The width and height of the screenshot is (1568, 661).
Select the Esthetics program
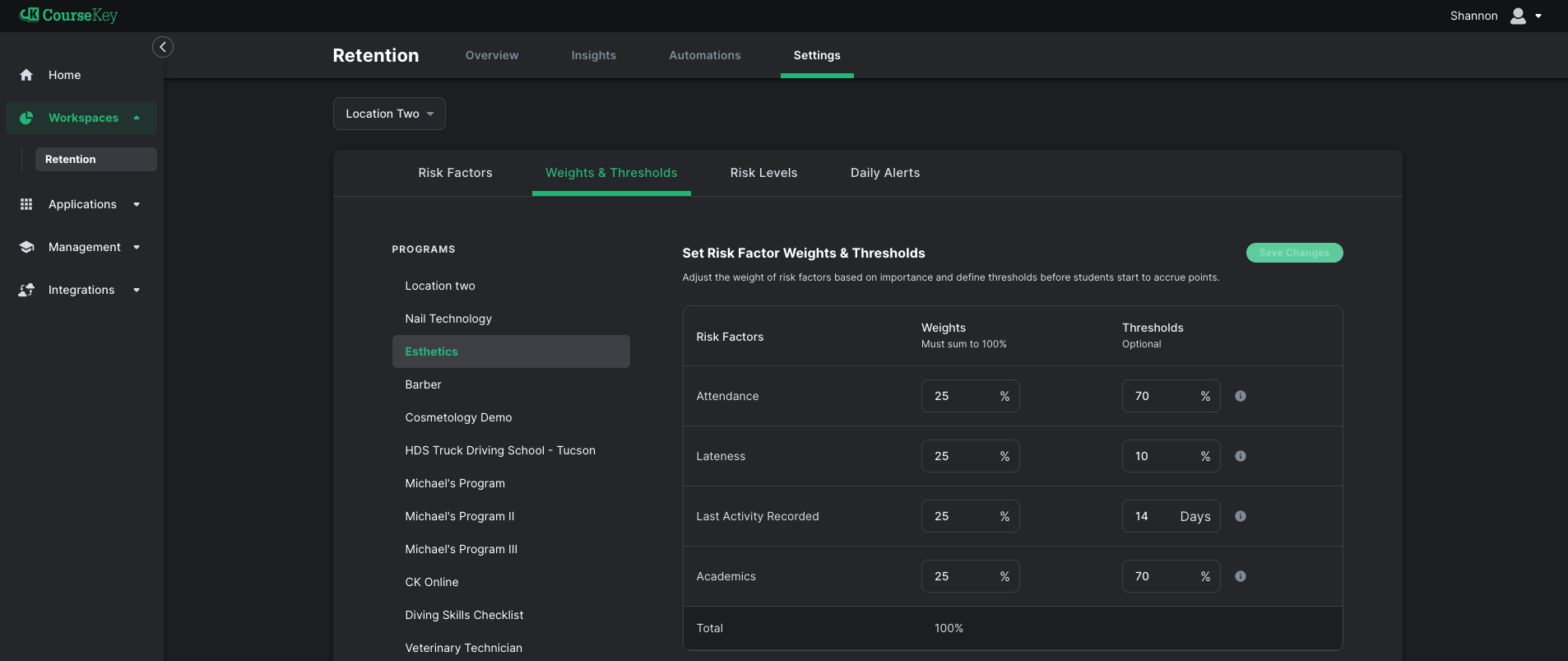(511, 351)
